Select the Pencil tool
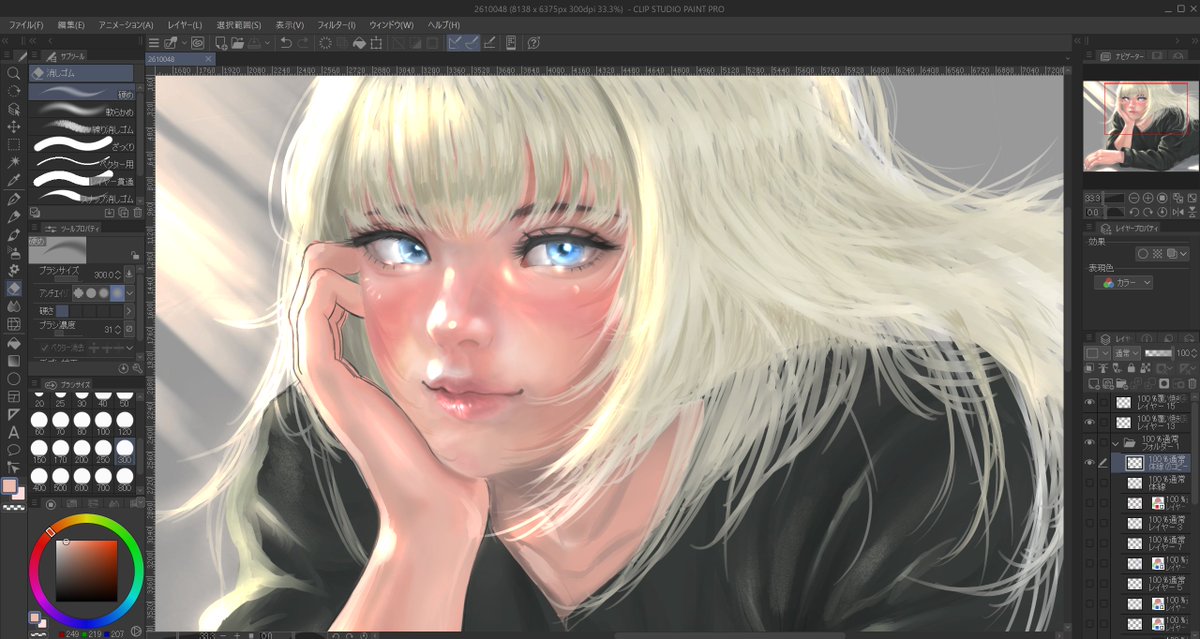1200x639 pixels. tap(13, 217)
